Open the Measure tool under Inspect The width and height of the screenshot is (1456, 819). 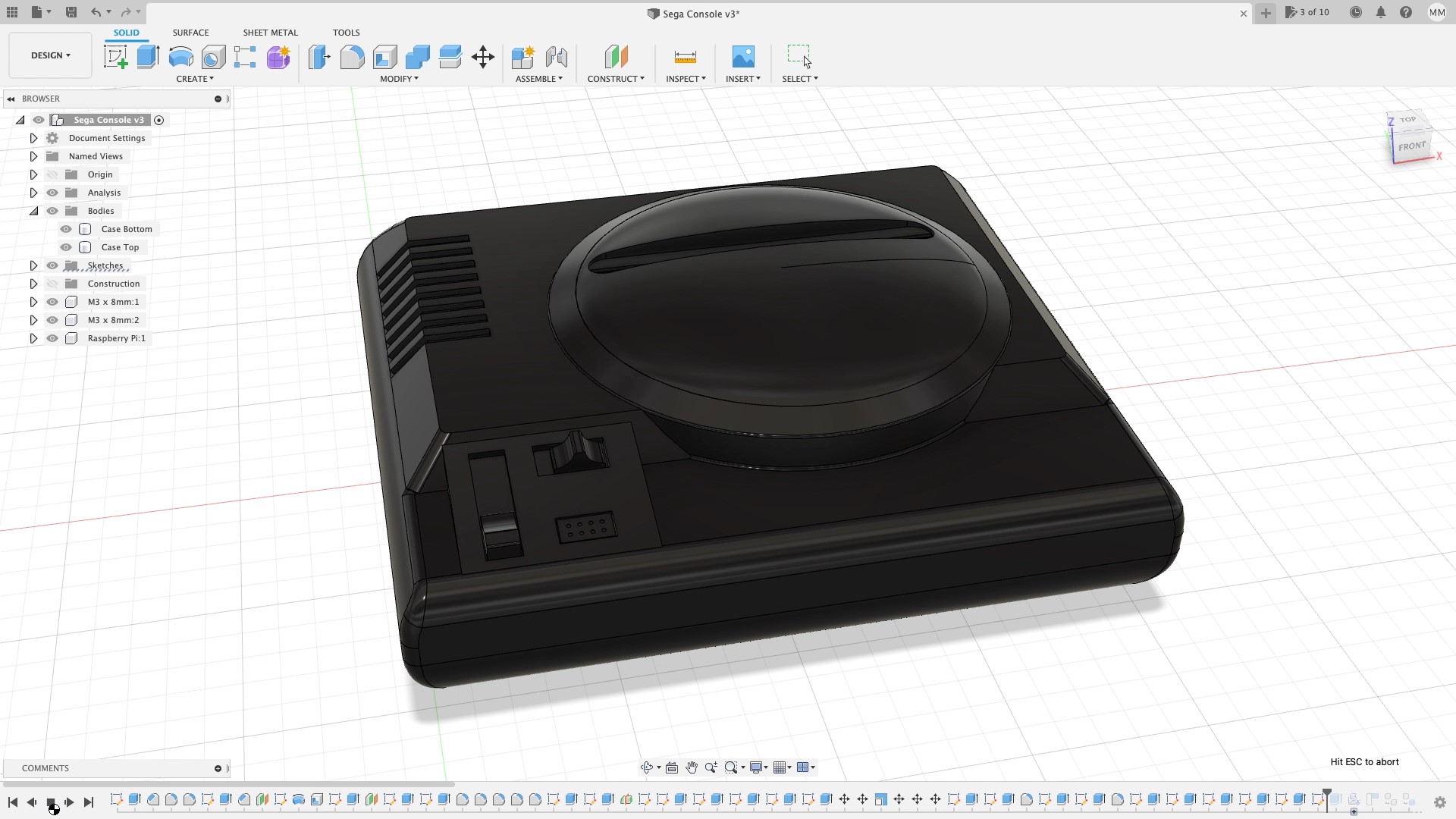coord(684,57)
